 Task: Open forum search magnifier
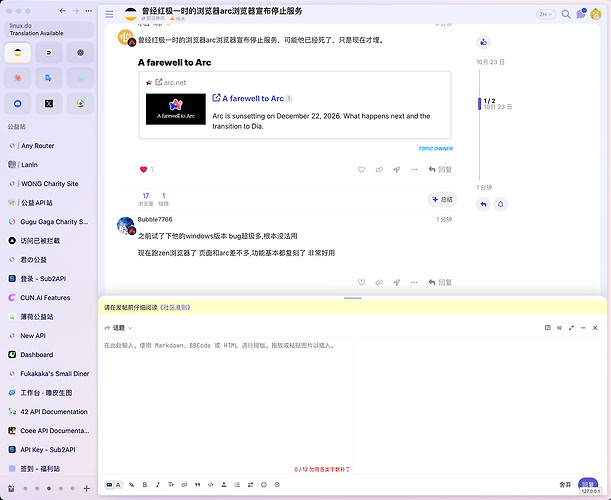point(566,14)
